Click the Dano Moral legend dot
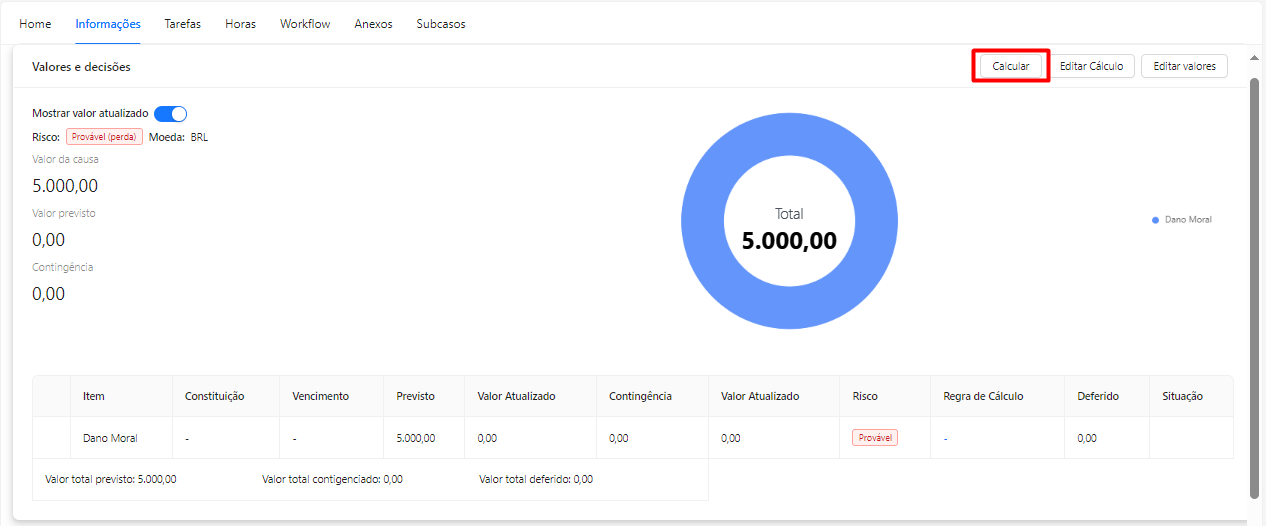Viewport: 1266px width, 526px height. pyautogui.click(x=1155, y=219)
